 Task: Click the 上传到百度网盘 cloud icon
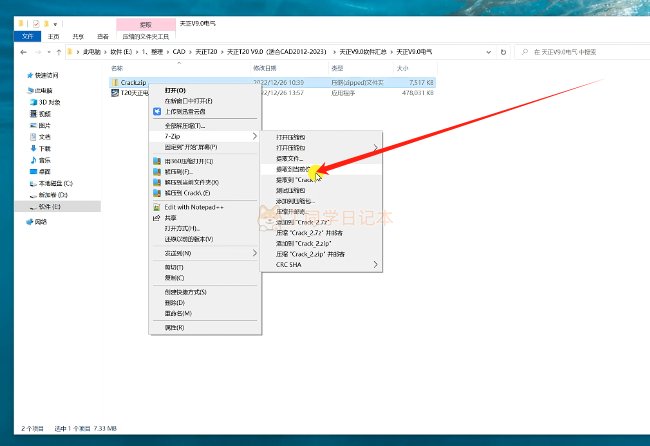coord(156,111)
